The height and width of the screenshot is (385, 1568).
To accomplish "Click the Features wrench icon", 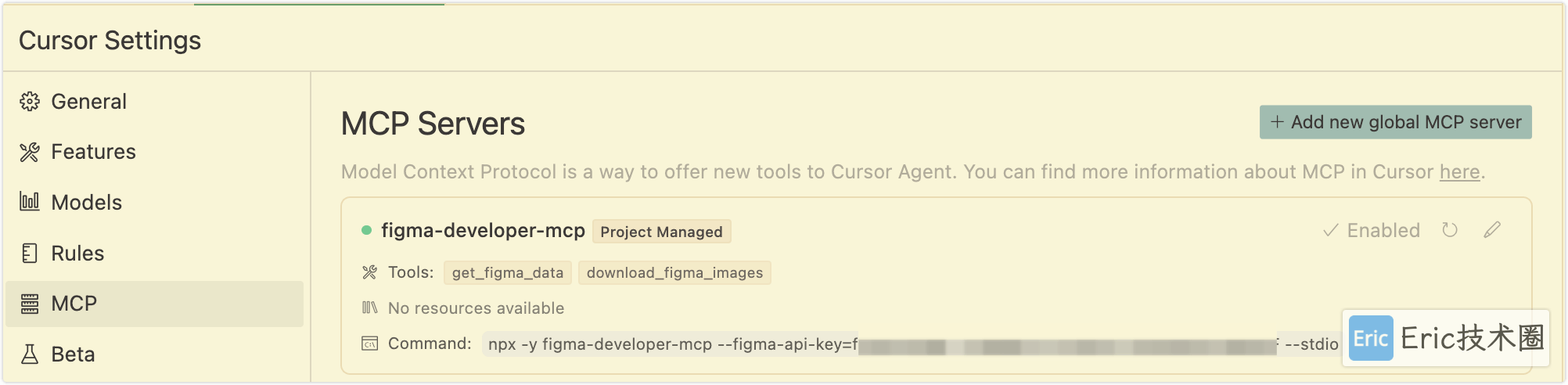I will (30, 152).
